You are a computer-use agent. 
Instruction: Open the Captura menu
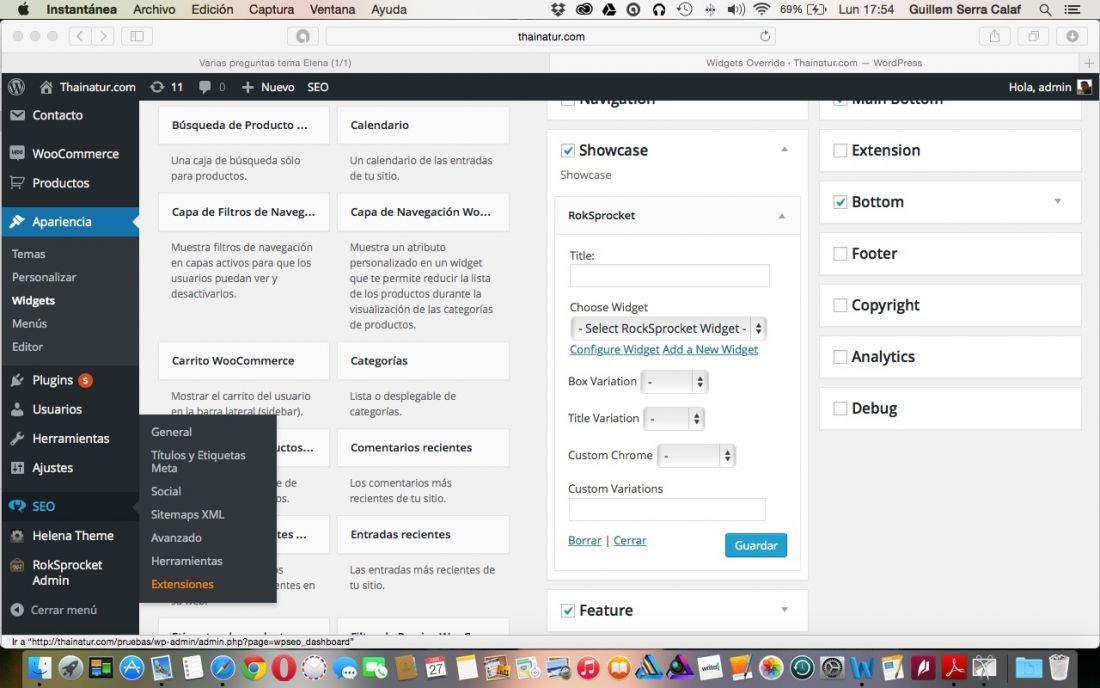[x=271, y=10]
